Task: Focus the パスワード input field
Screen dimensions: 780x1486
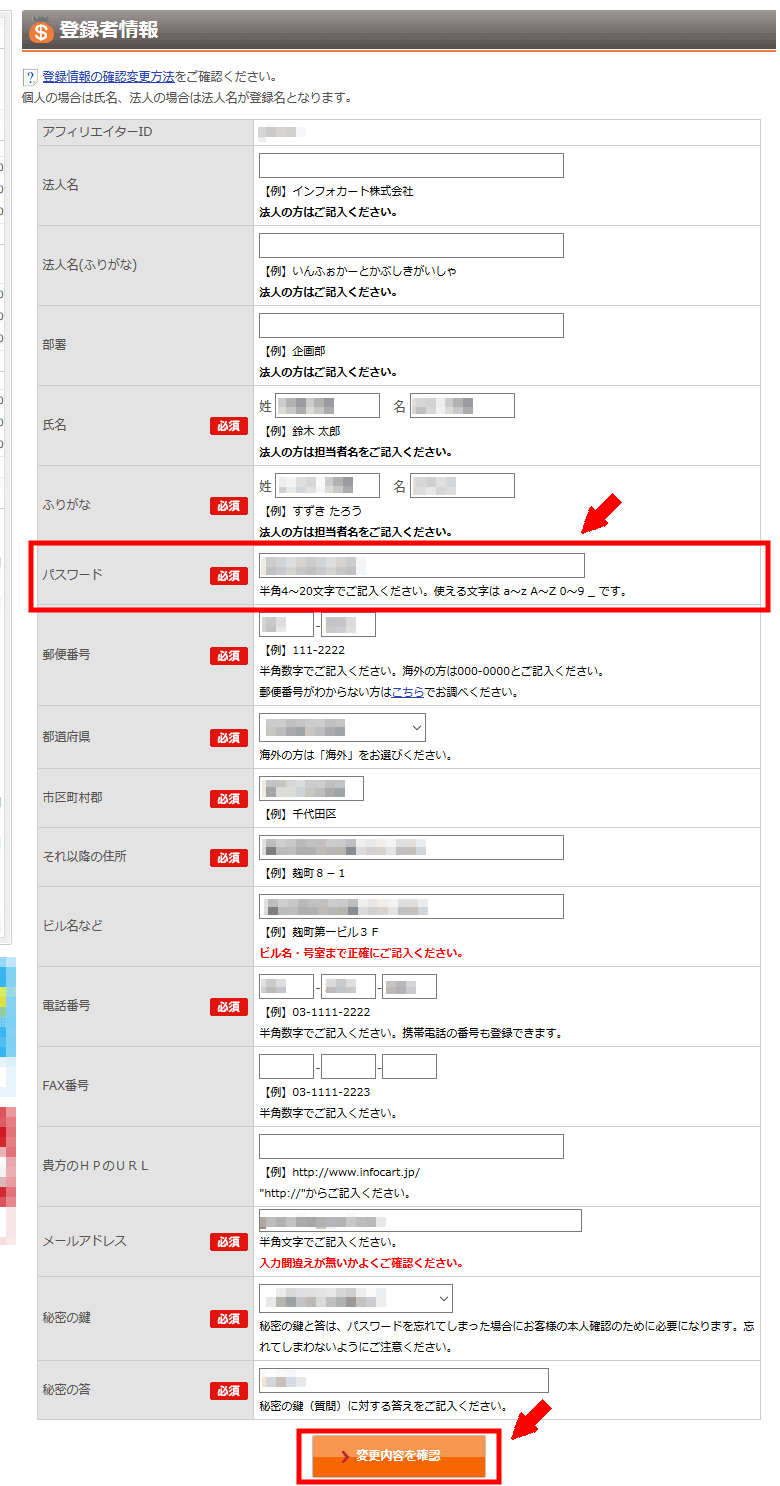Action: coord(422,565)
